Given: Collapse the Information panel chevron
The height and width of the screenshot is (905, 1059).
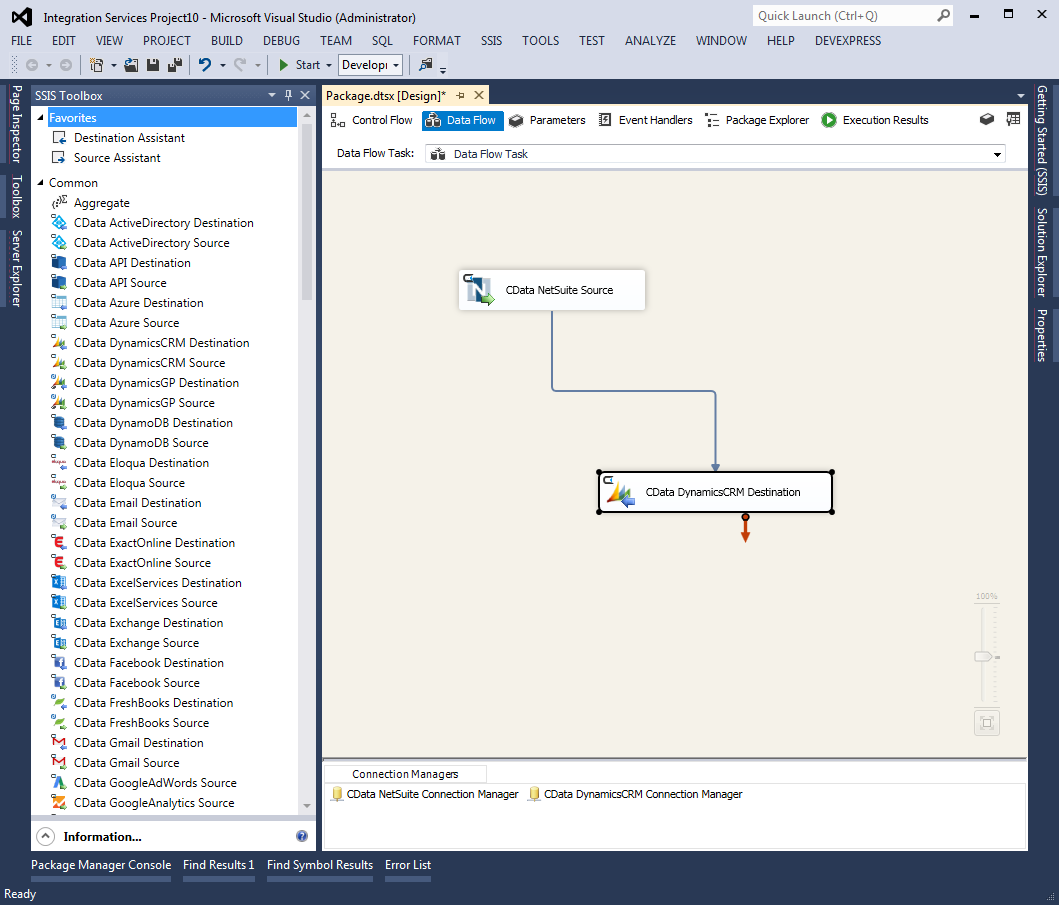Looking at the screenshot, I should 45,836.
